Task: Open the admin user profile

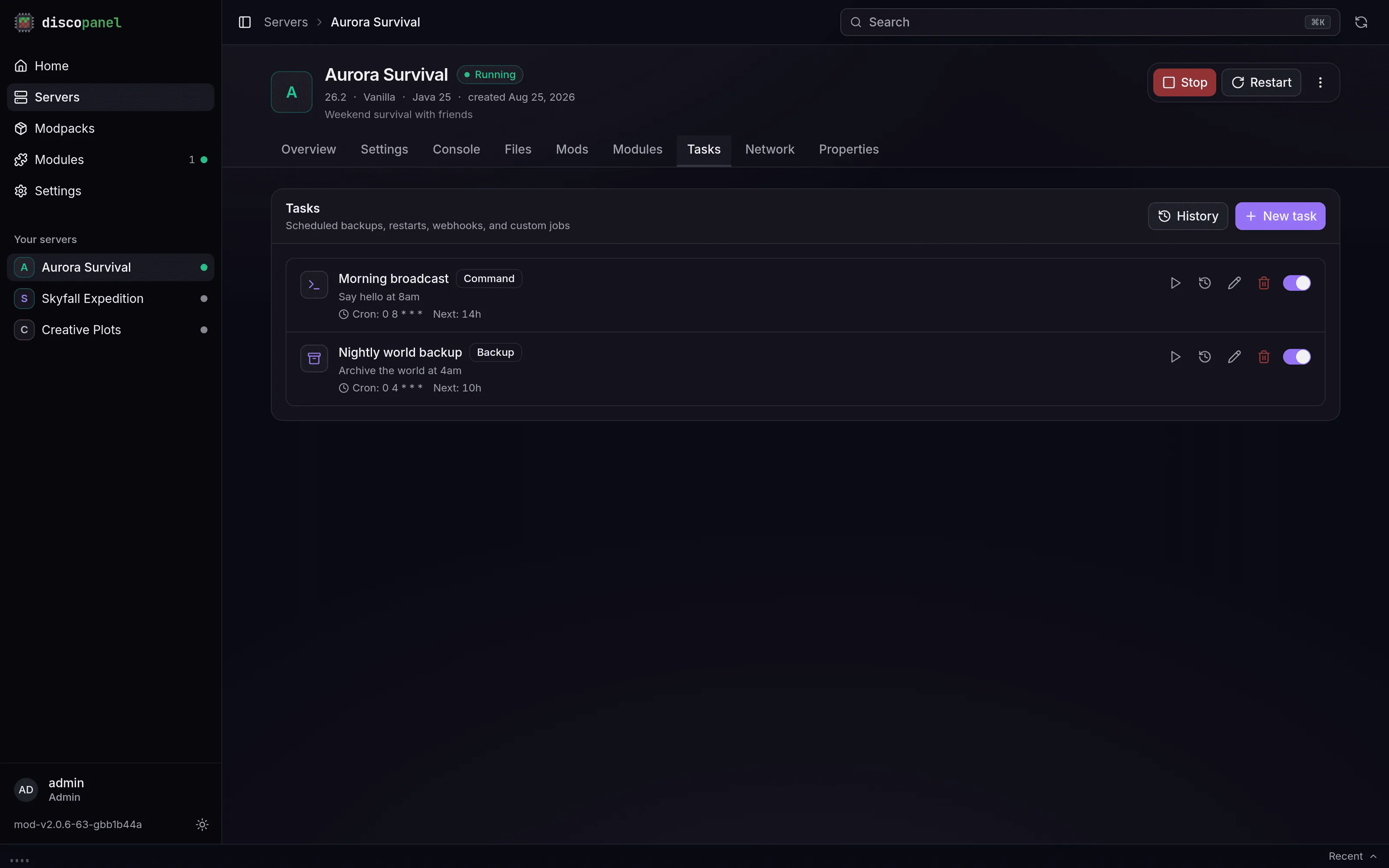Action: [110, 789]
